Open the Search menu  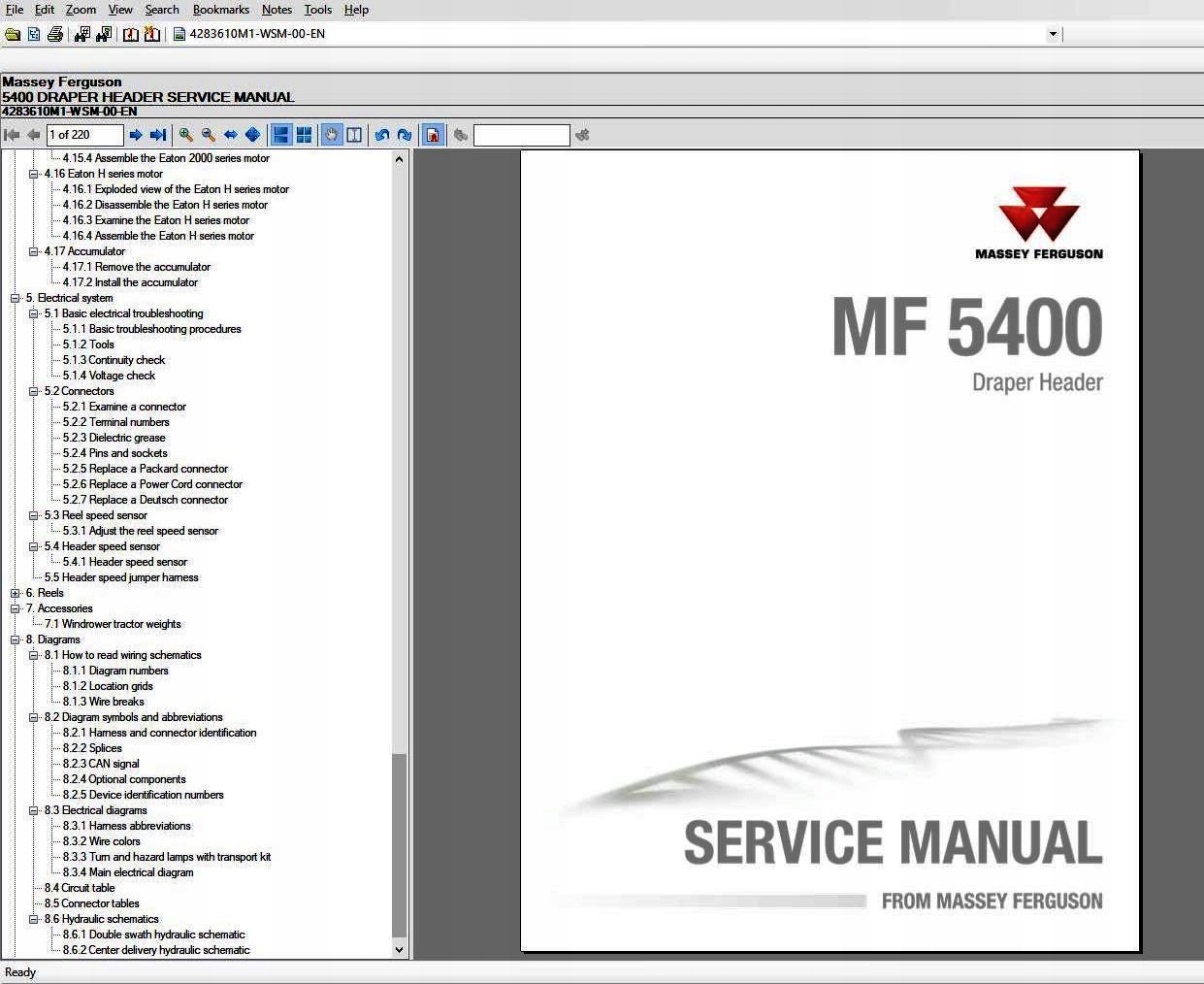pyautogui.click(x=162, y=10)
